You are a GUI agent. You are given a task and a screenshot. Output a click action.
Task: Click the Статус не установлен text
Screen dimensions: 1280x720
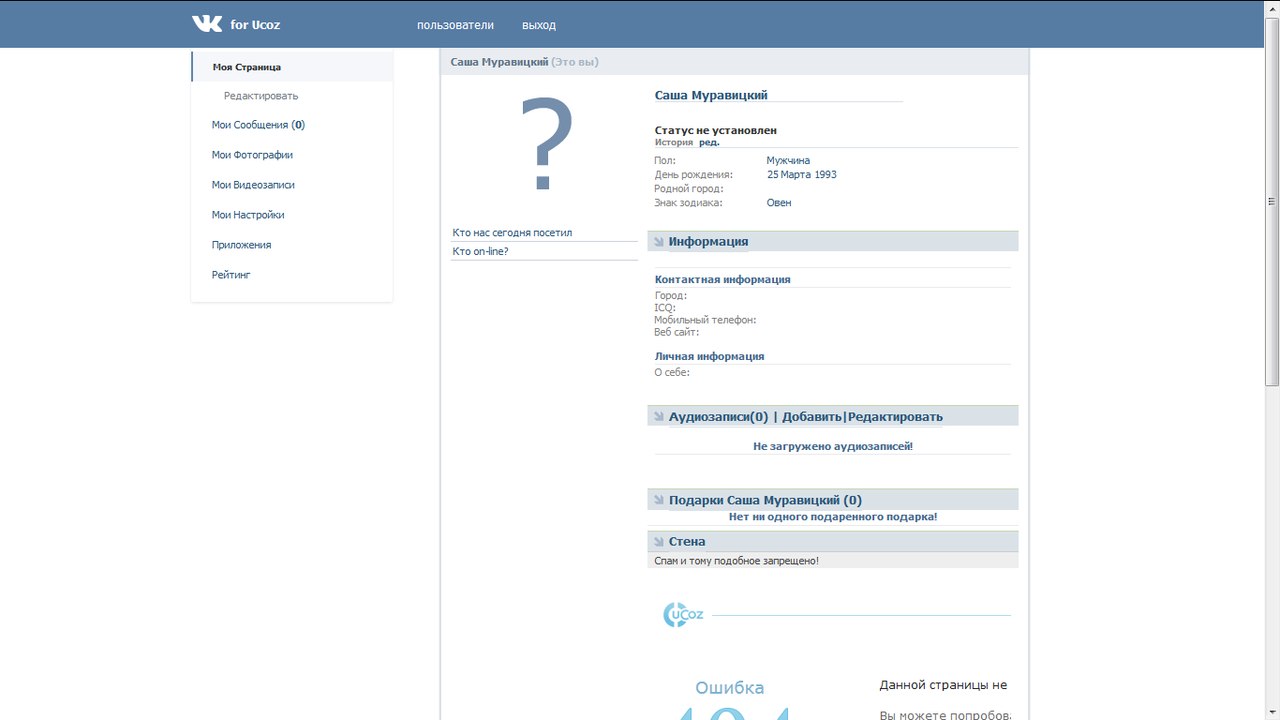[716, 130]
